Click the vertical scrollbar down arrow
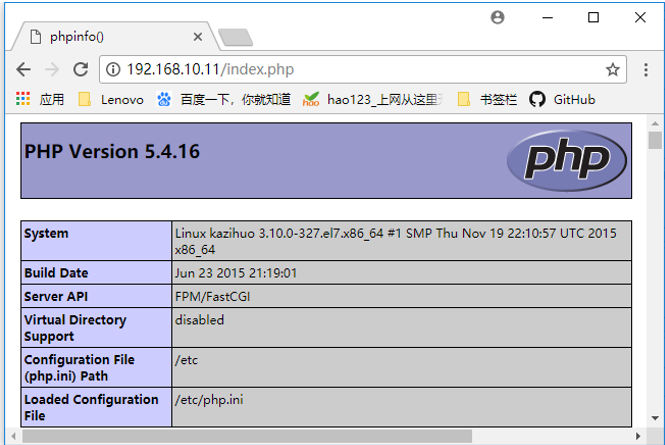 [x=655, y=418]
